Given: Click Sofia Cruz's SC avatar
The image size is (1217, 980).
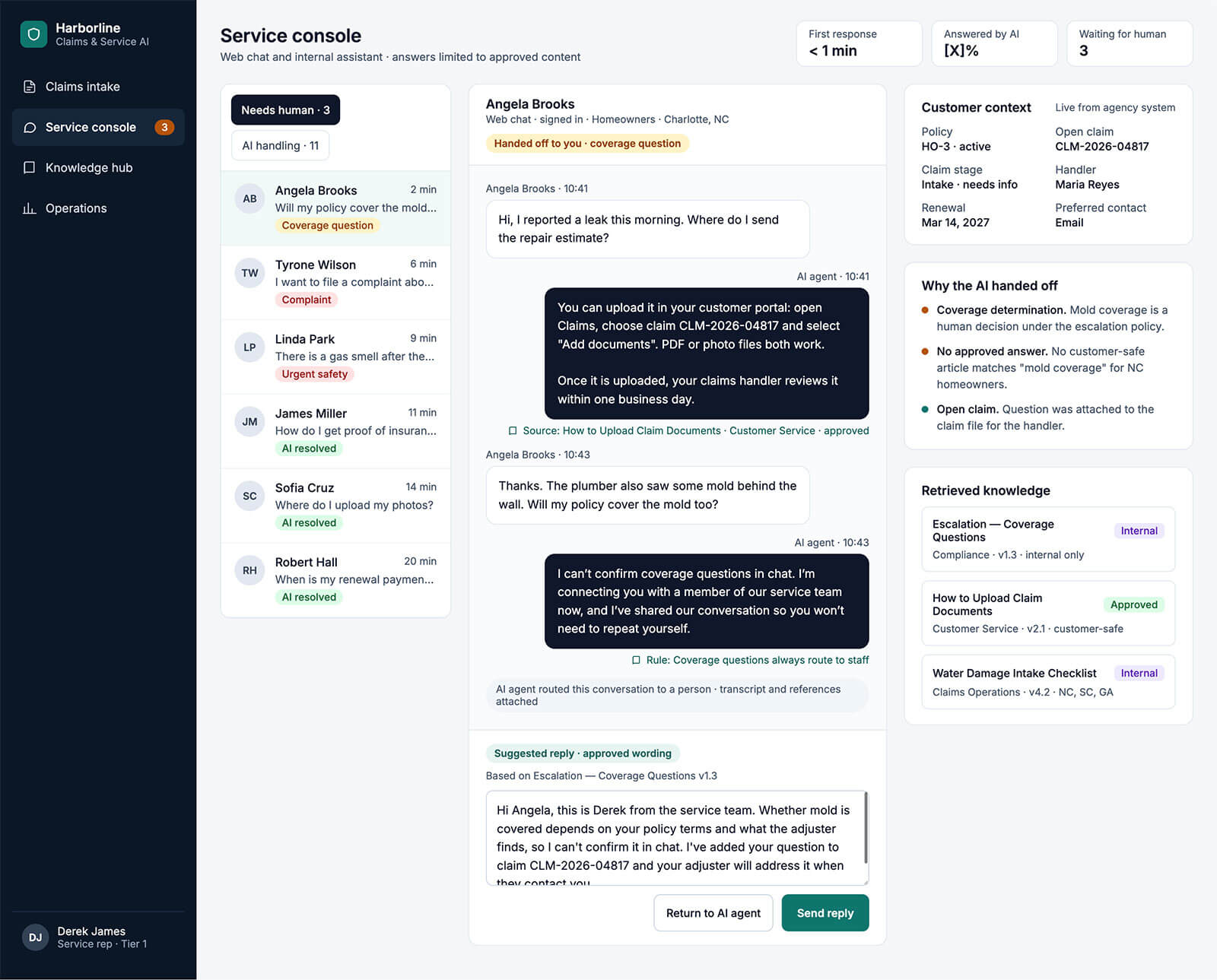Looking at the screenshot, I should pos(249,496).
